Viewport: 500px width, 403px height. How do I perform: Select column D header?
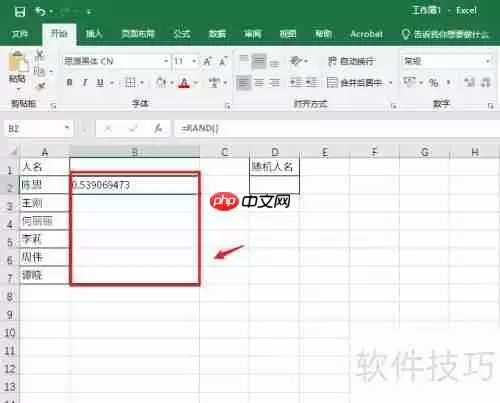275,152
